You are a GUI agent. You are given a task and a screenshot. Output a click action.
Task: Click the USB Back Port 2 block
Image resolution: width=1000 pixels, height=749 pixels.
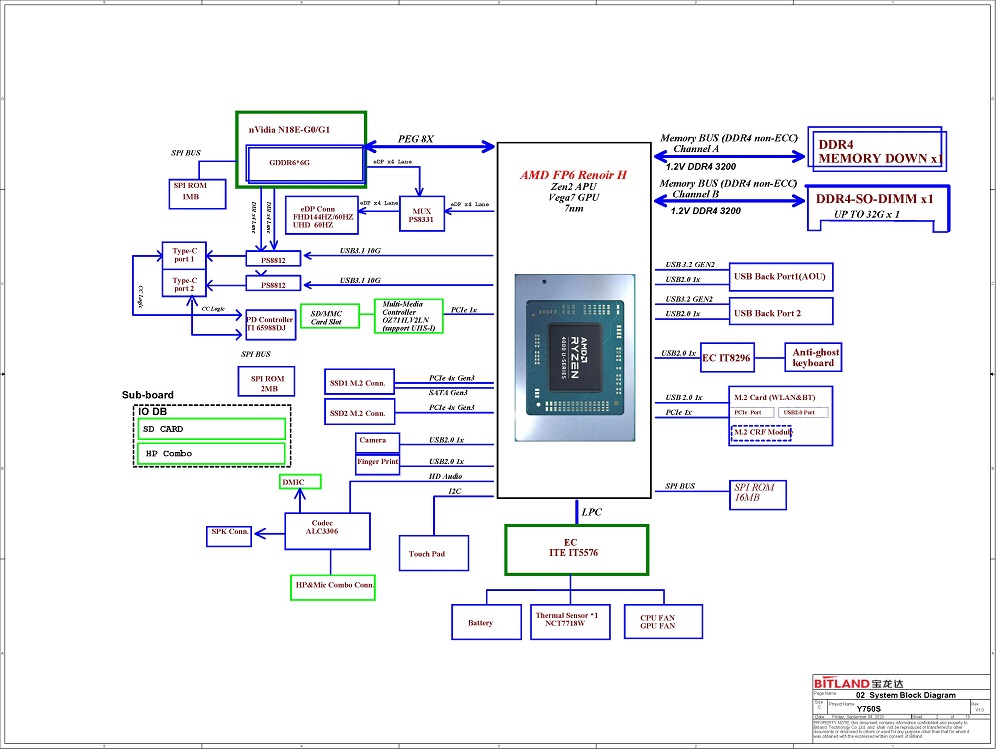(781, 312)
